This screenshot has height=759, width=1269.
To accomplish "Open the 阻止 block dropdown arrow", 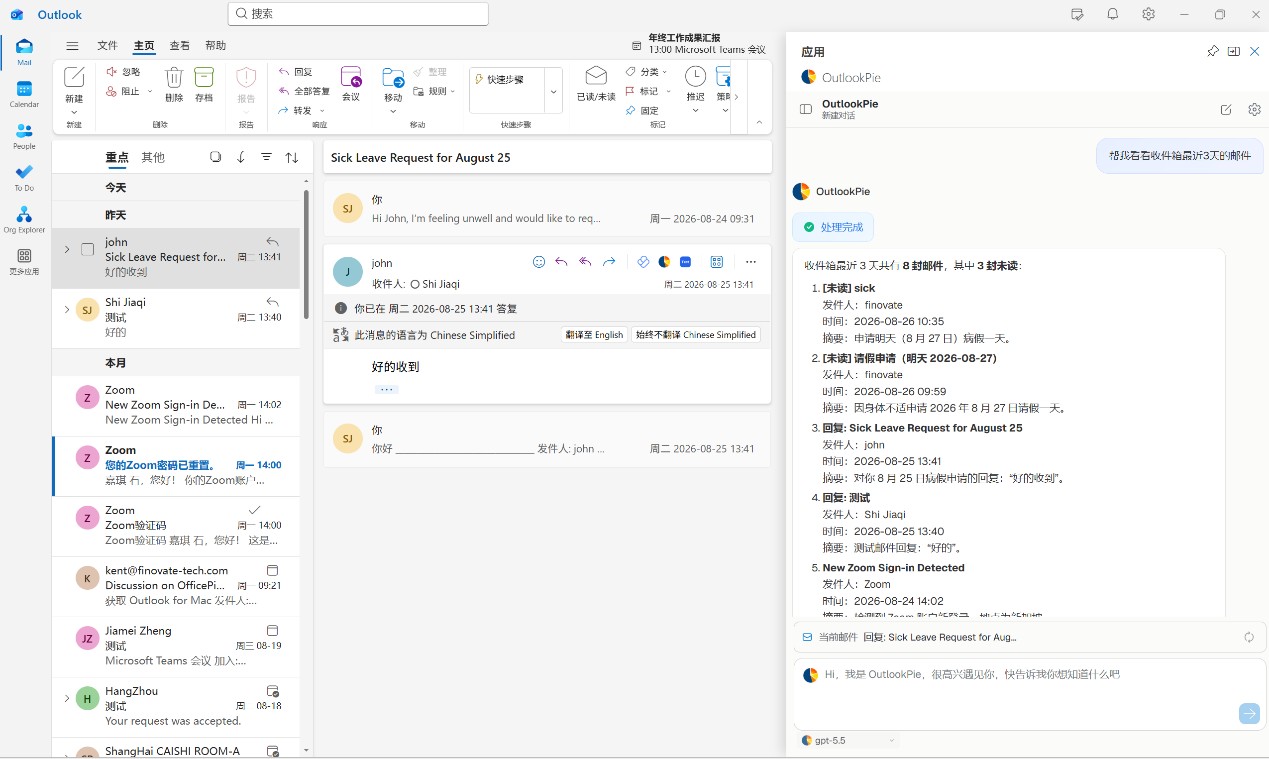I will (150, 91).
